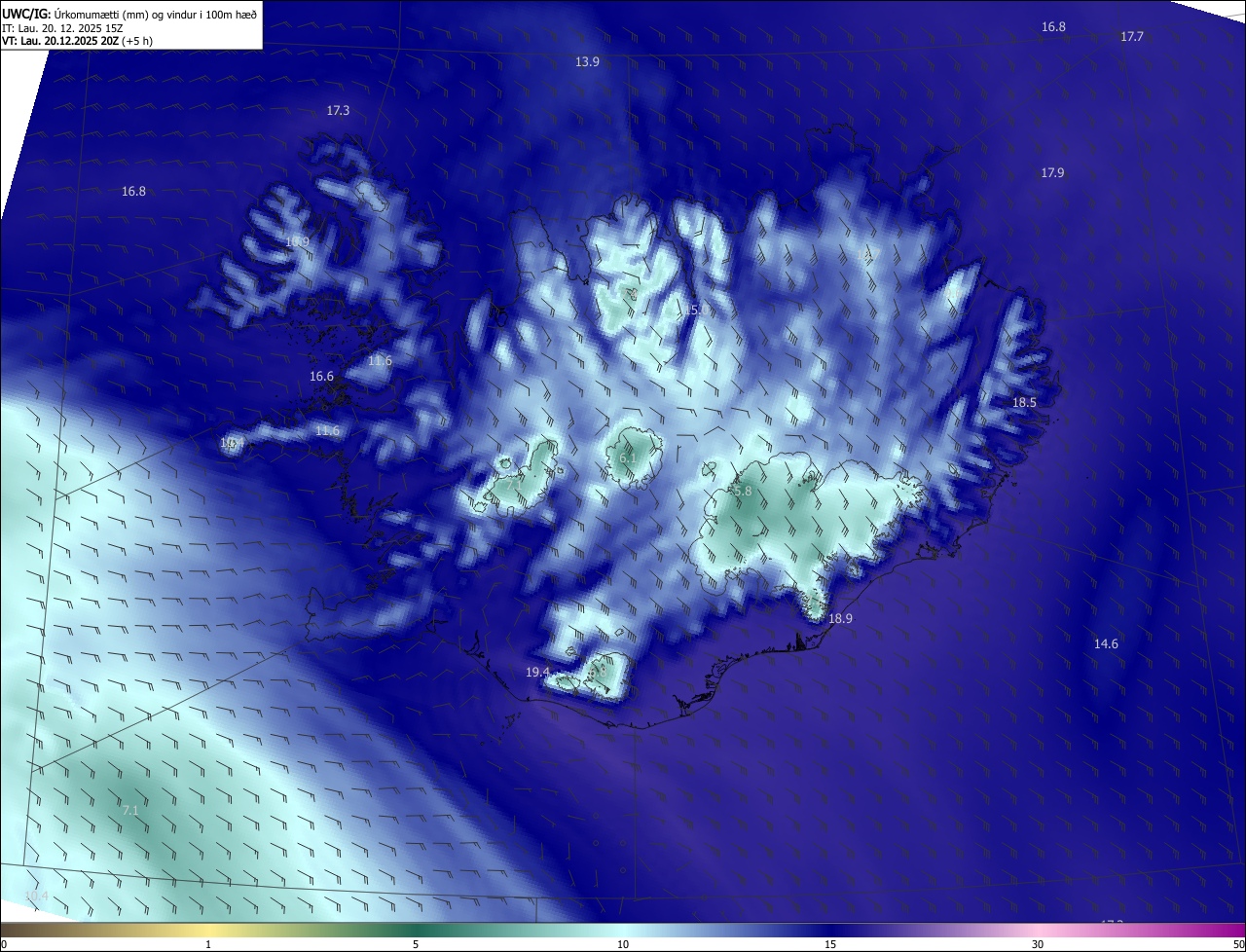
Task: Select the valid time line 'VT: Lau. 20.12.2025 20Z (+5 h)'
Action: (x=77, y=41)
